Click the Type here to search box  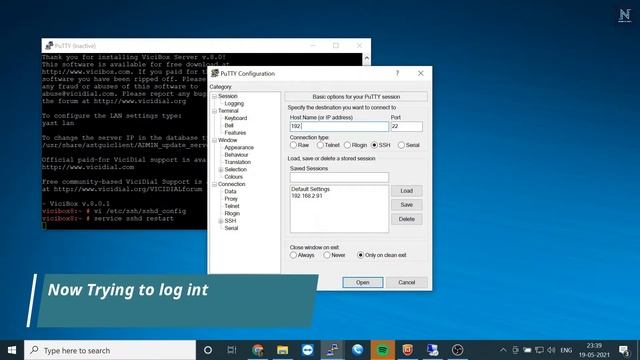[x=110, y=350]
